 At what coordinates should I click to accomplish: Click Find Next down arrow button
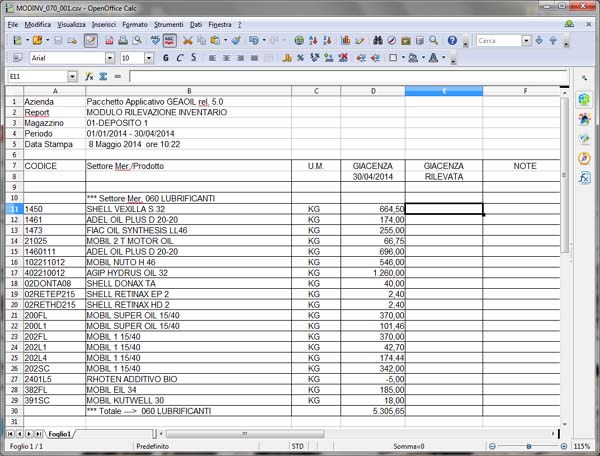coord(539,40)
